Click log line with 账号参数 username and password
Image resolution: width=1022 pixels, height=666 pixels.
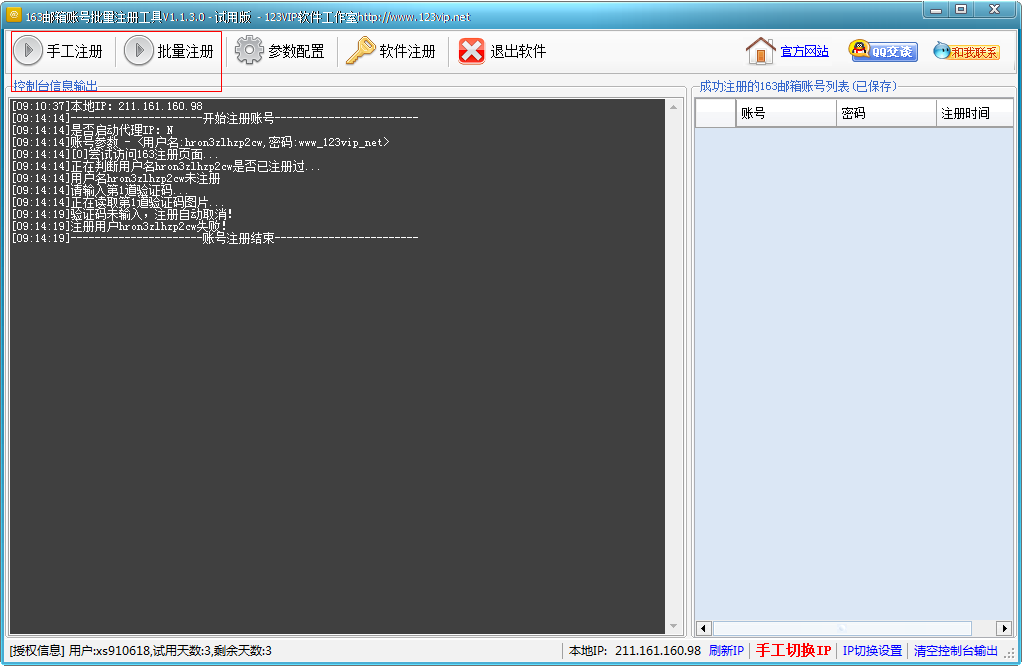201,142
